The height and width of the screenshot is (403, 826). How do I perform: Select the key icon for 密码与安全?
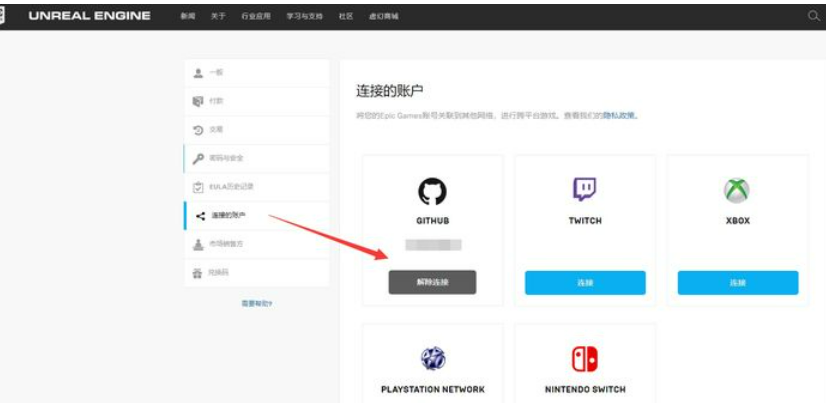198,159
